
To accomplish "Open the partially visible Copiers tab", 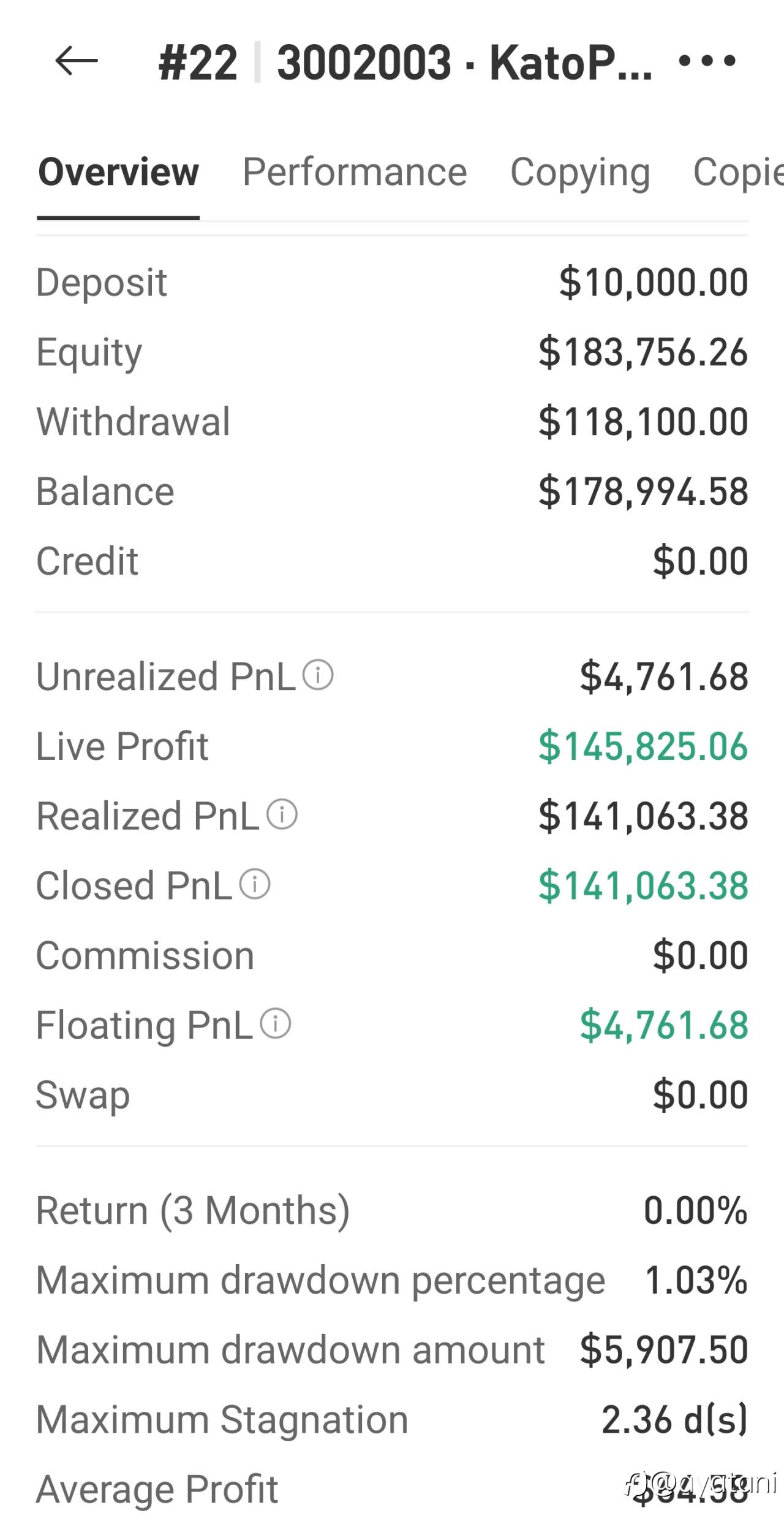I will (x=738, y=172).
